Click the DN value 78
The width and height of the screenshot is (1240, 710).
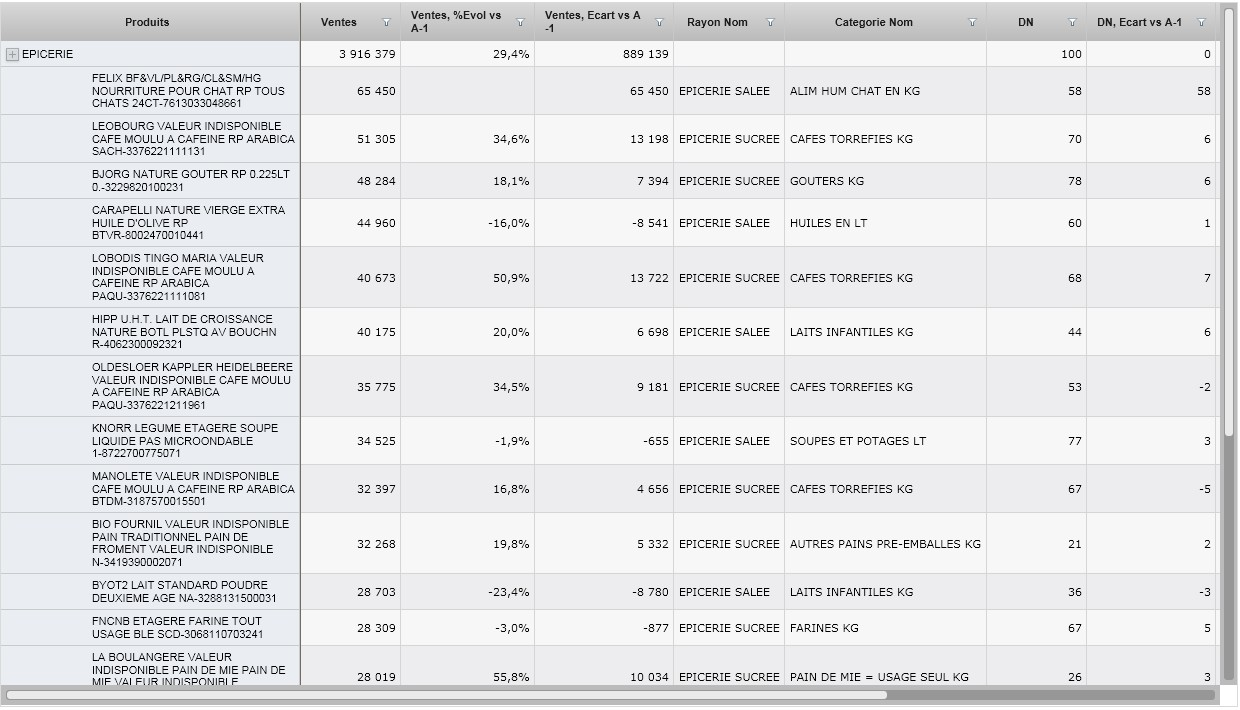pyautogui.click(x=1075, y=181)
